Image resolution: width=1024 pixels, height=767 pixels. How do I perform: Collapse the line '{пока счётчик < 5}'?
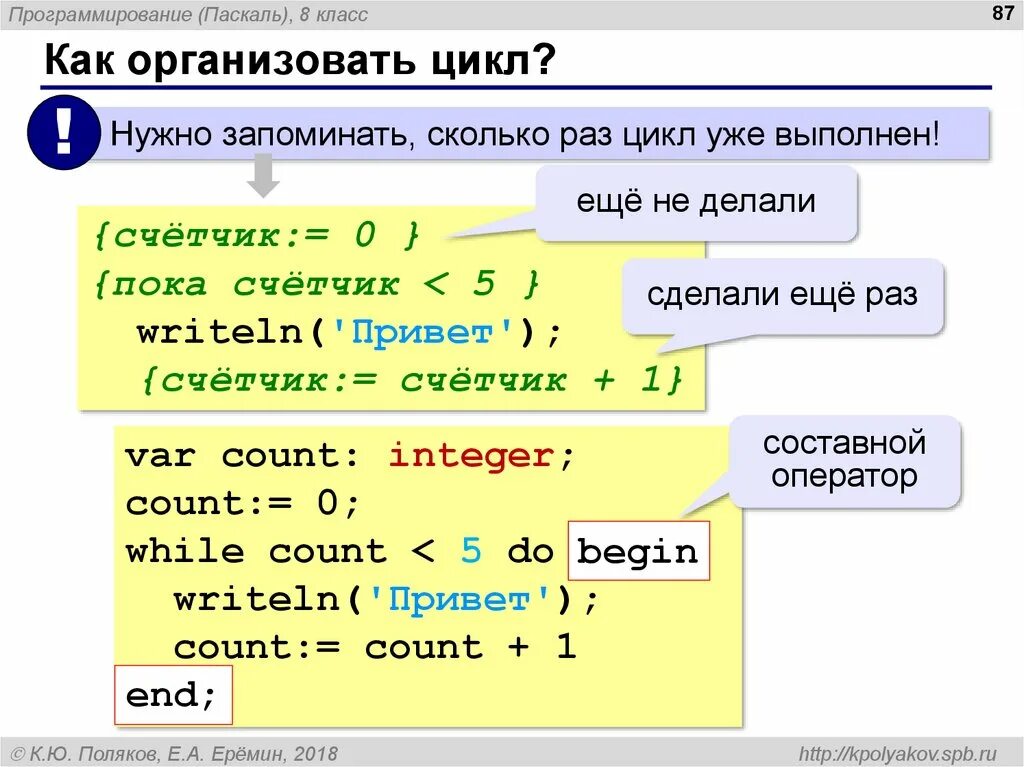[x=320, y=284]
